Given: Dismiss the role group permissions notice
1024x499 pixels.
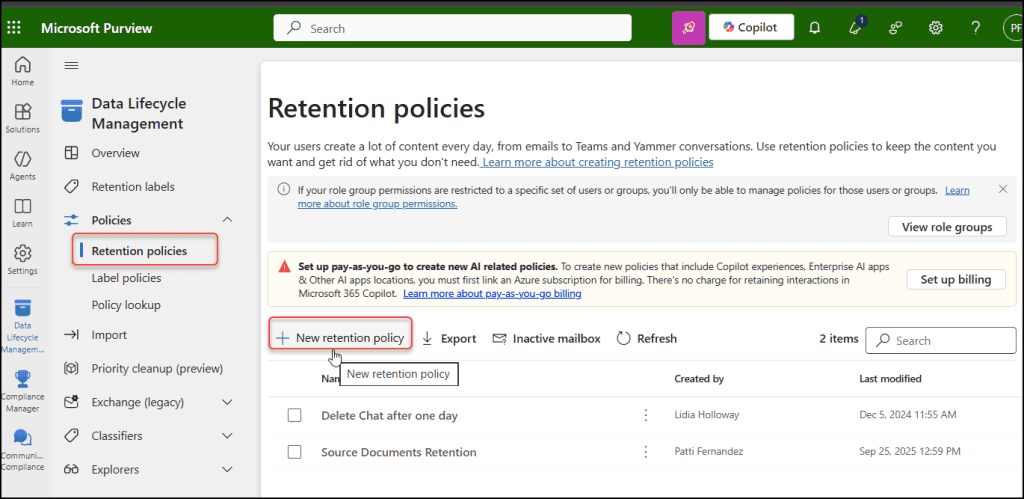Looking at the screenshot, I should tap(1003, 189).
